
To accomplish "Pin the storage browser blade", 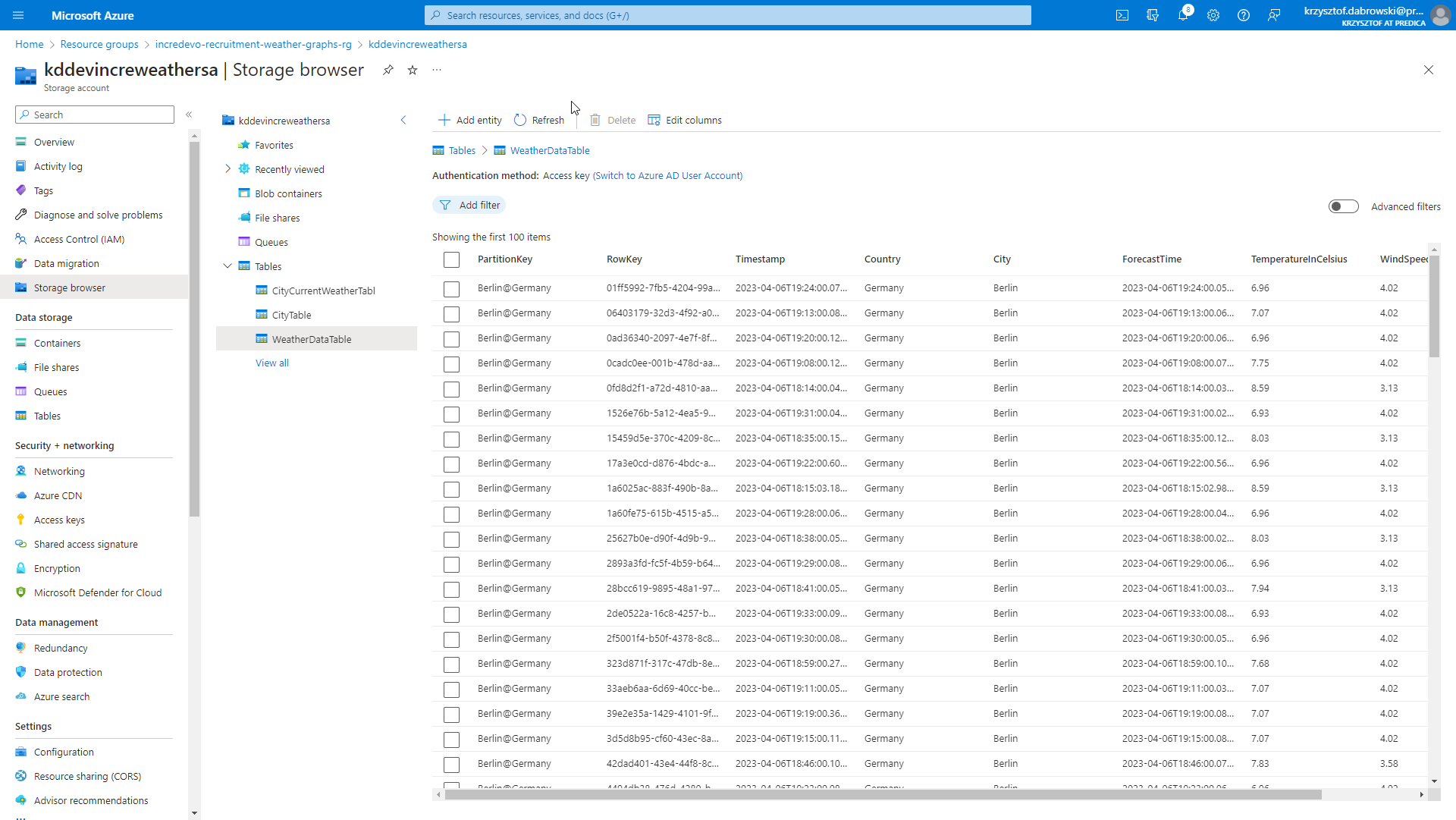I will pyautogui.click(x=388, y=70).
